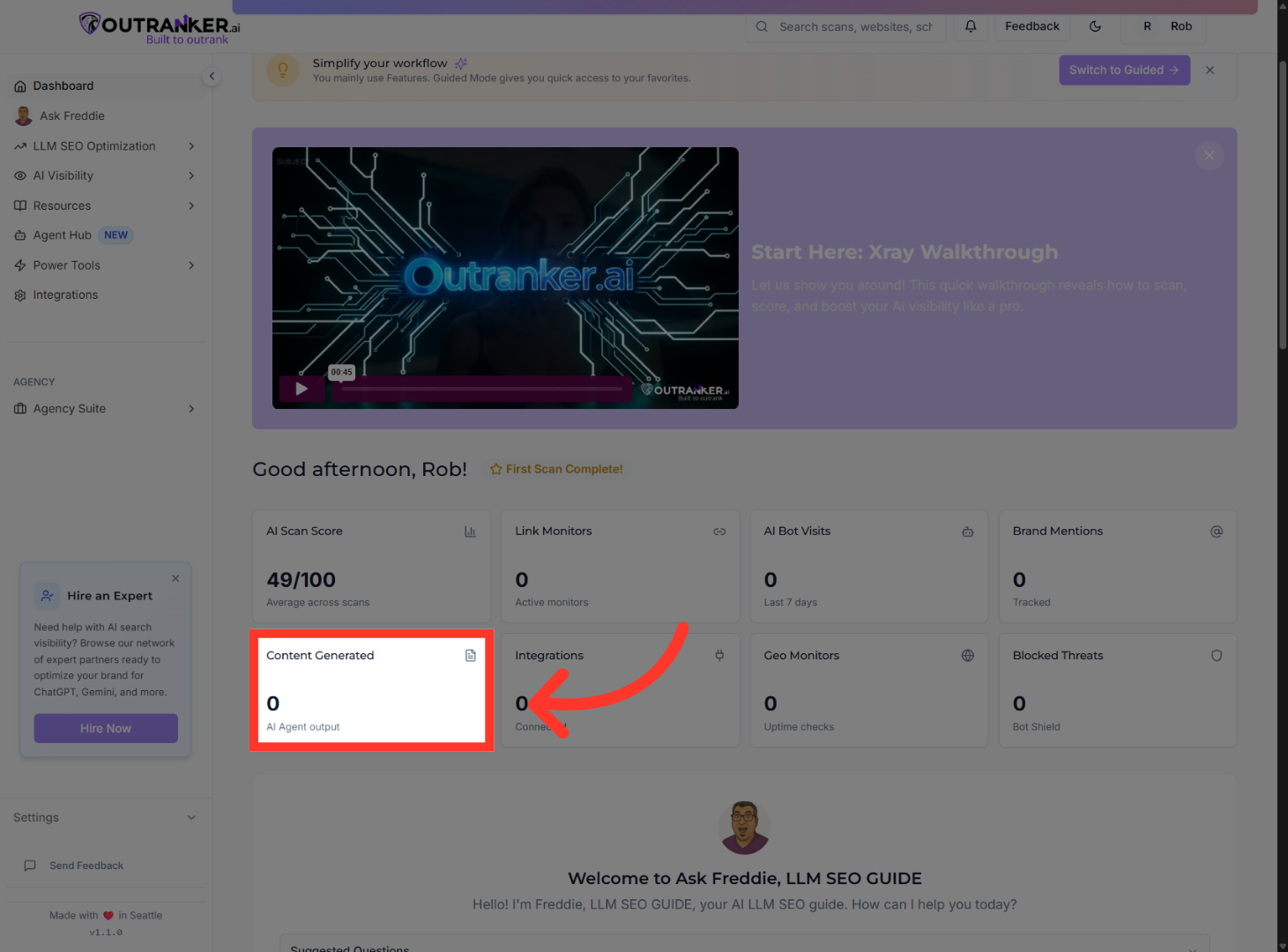Click the Hire an Expert person icon

point(48,596)
